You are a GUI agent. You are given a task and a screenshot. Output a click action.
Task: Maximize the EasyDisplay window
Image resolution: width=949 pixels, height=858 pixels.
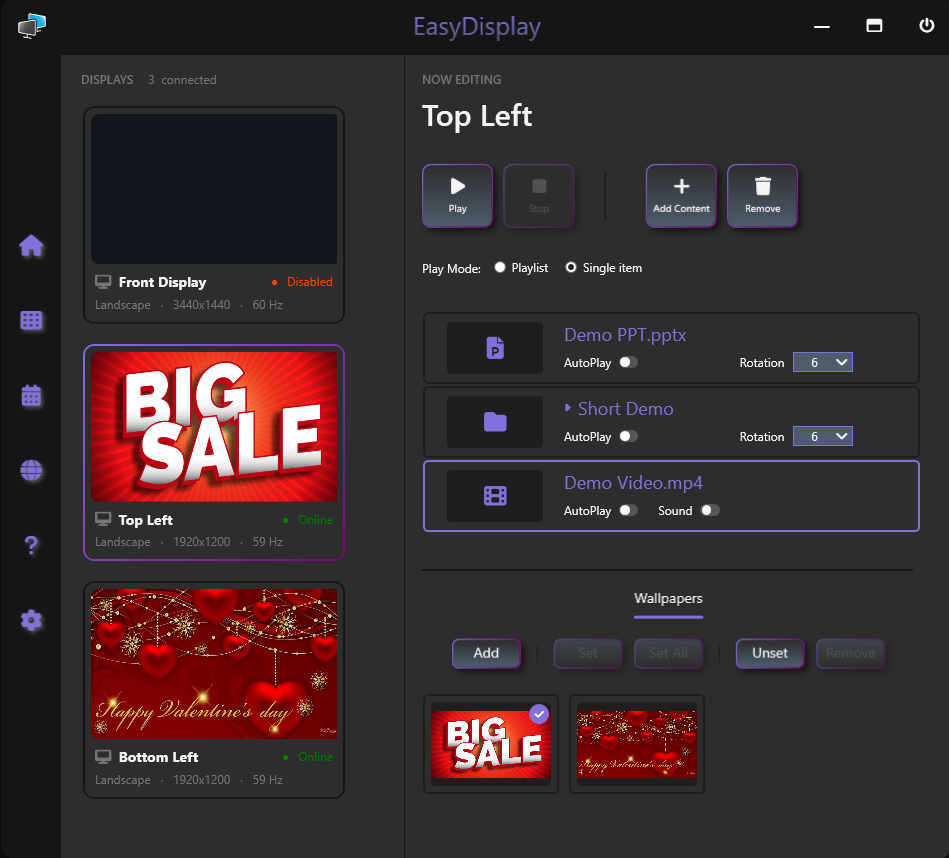(874, 25)
